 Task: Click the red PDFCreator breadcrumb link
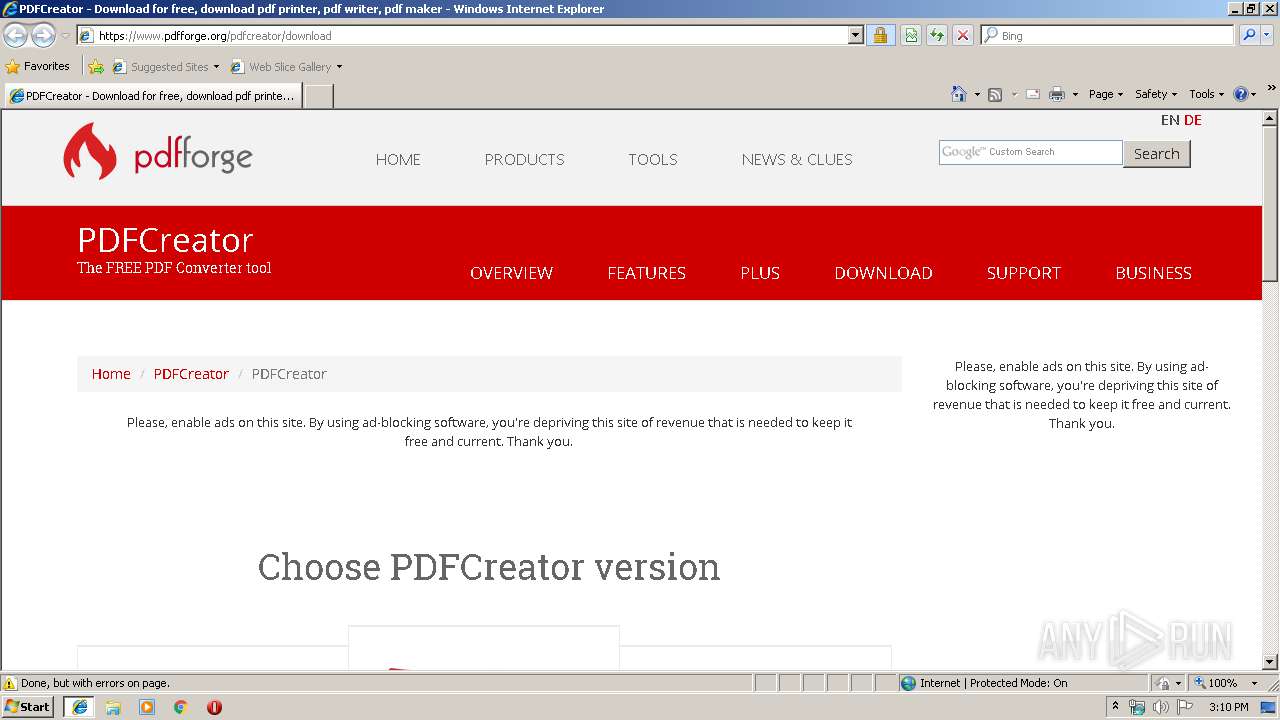click(191, 374)
